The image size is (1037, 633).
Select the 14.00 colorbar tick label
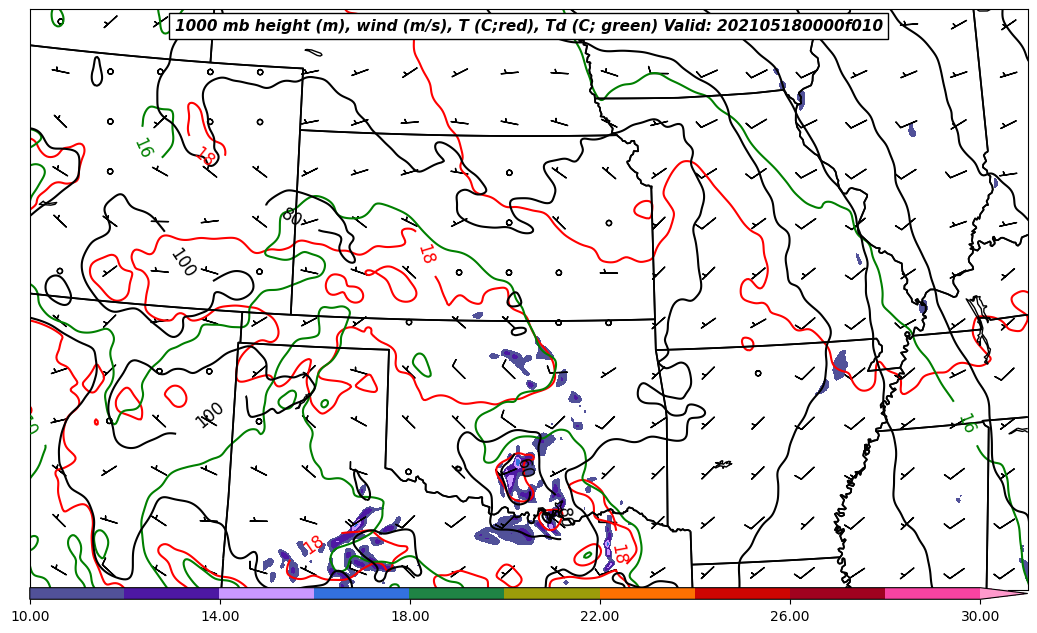220,616
